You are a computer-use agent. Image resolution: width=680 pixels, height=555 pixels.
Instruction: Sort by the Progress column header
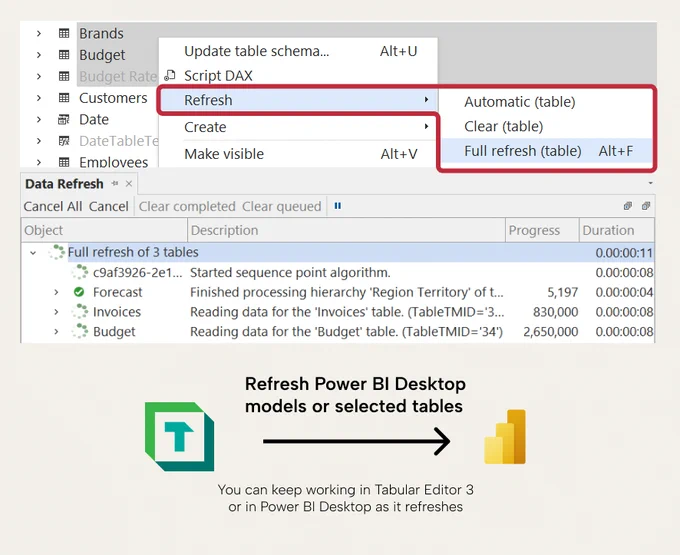543,230
